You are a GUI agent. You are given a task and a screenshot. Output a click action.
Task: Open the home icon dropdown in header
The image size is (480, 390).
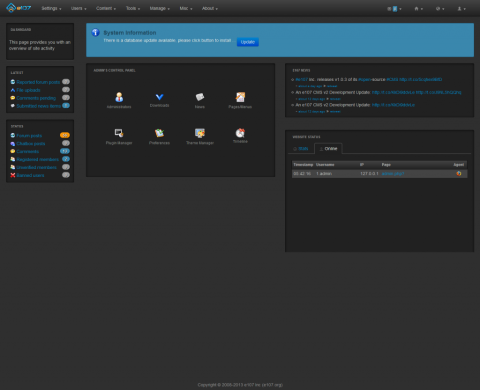pyautogui.click(x=419, y=9)
